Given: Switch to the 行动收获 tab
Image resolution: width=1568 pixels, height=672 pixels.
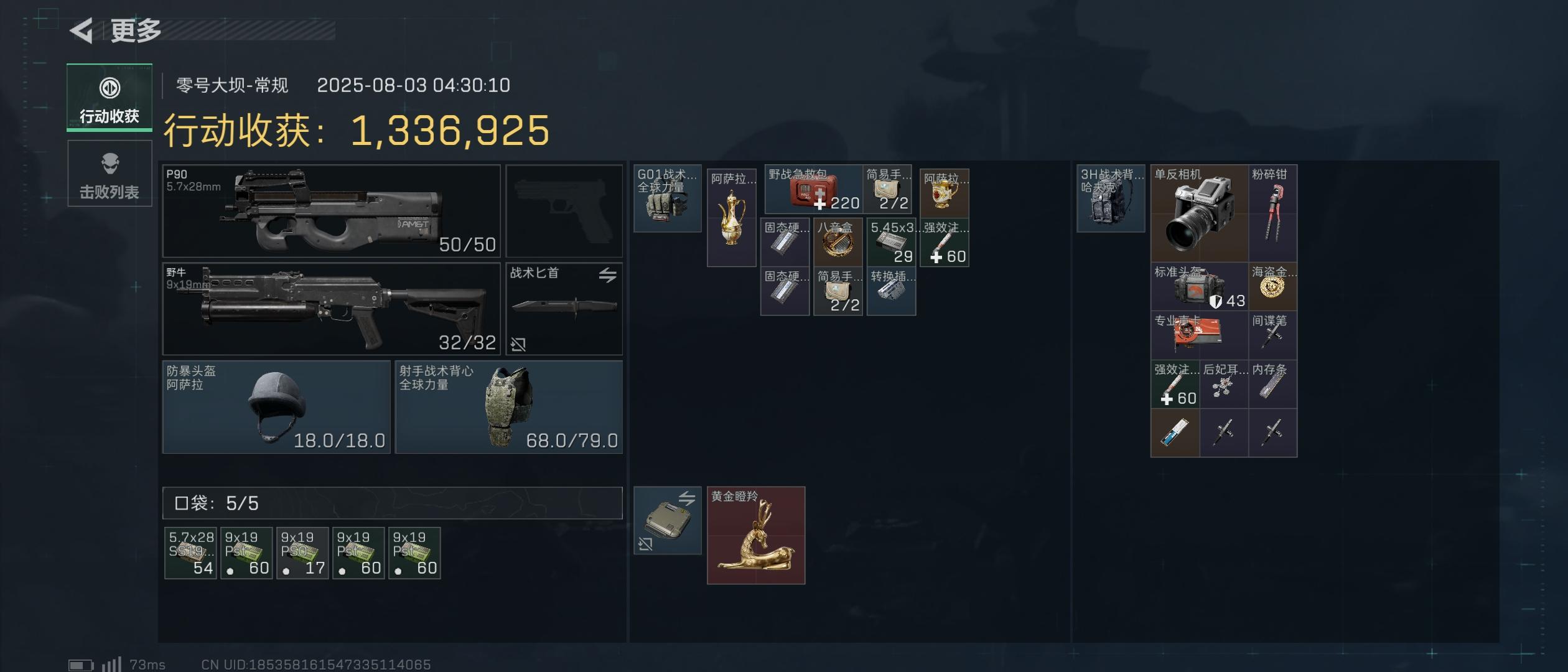Looking at the screenshot, I should [110, 98].
